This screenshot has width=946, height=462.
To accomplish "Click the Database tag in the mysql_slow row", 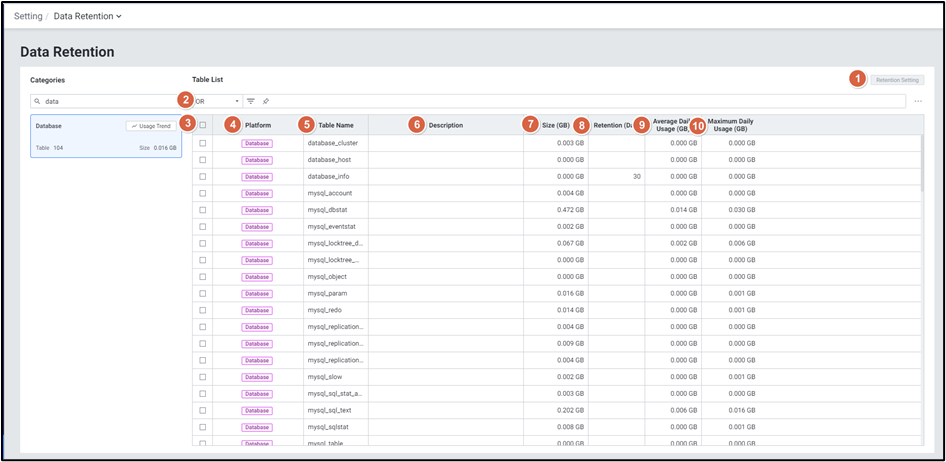I will pos(256,377).
